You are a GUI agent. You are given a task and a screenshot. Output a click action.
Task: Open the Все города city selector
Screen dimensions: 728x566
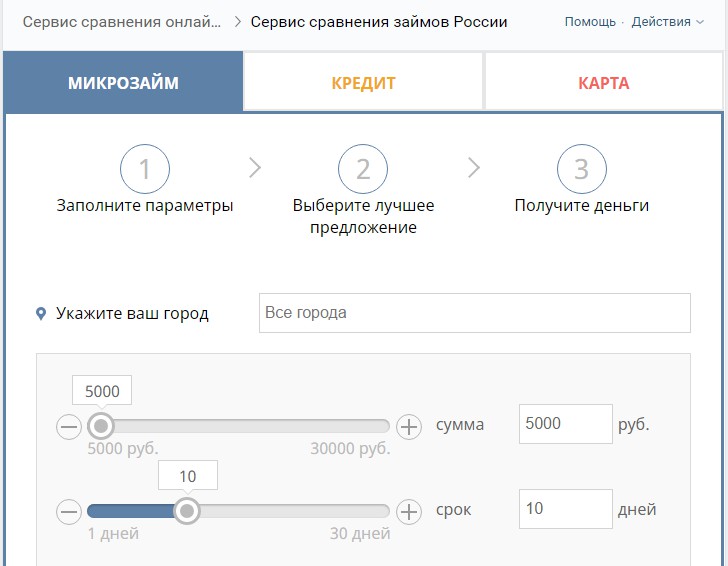click(x=474, y=313)
